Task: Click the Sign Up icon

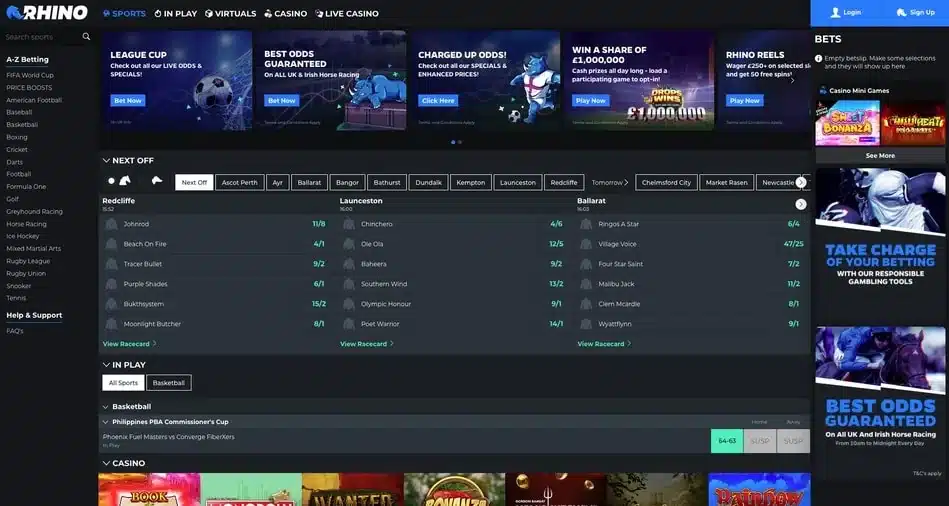Action: pyautogui.click(x=901, y=12)
